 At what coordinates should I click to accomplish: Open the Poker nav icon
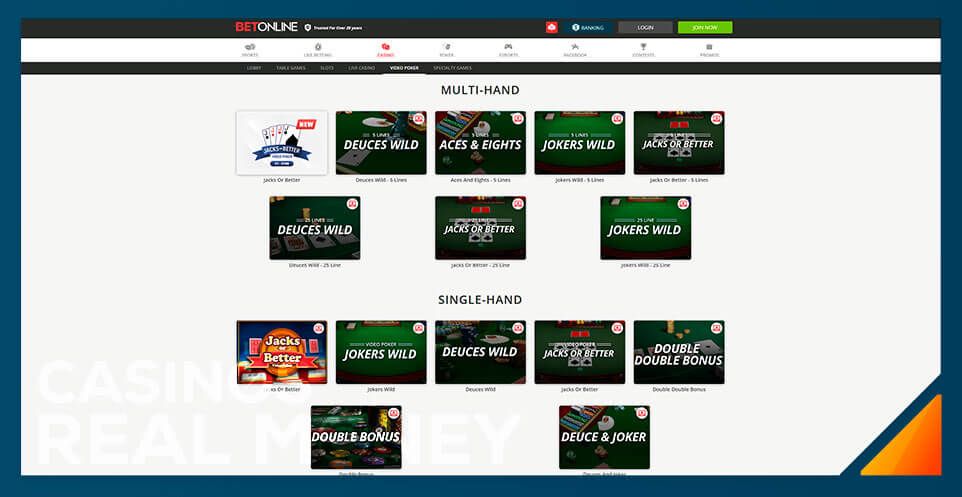click(446, 47)
